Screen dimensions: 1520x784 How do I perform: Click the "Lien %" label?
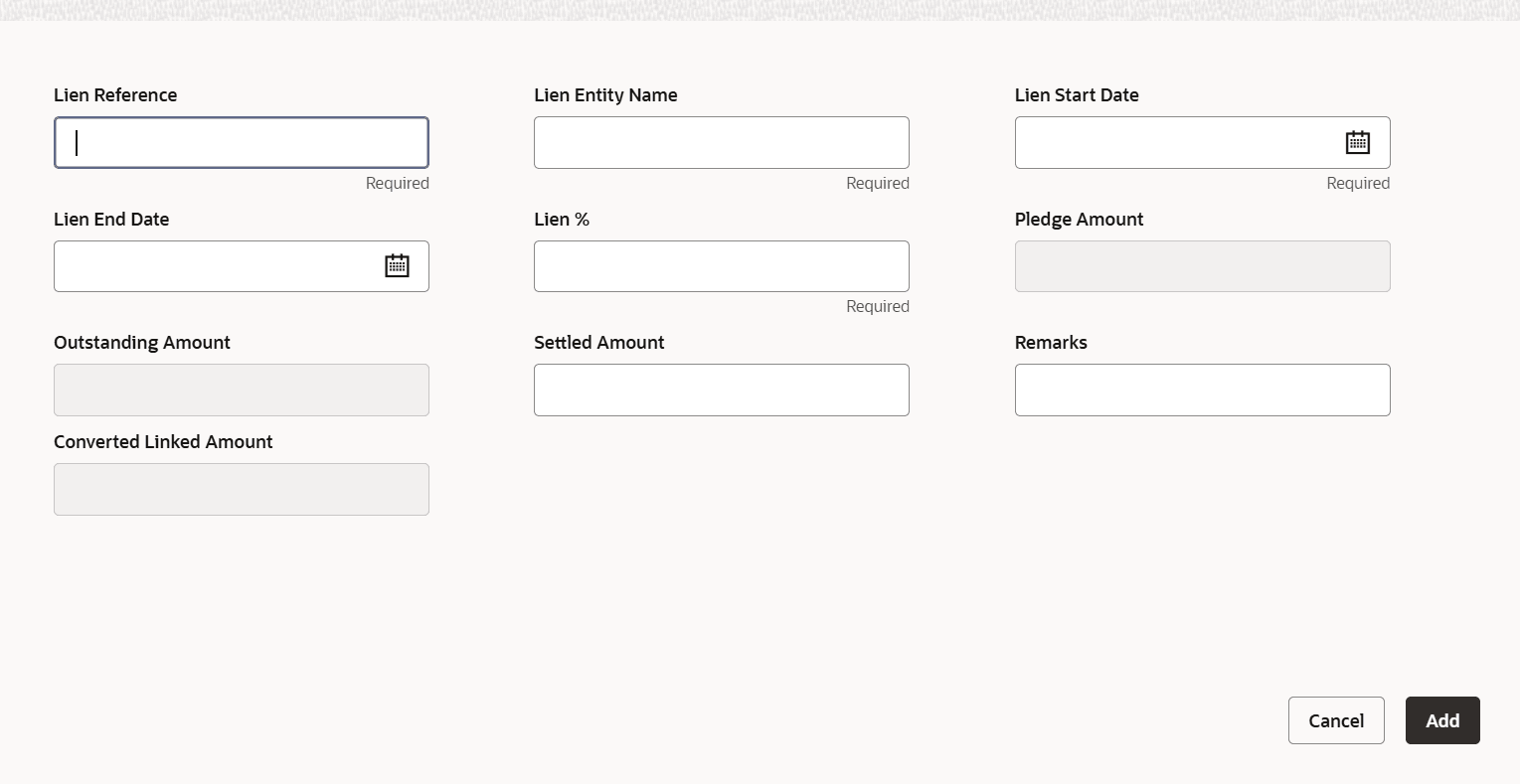point(562,220)
